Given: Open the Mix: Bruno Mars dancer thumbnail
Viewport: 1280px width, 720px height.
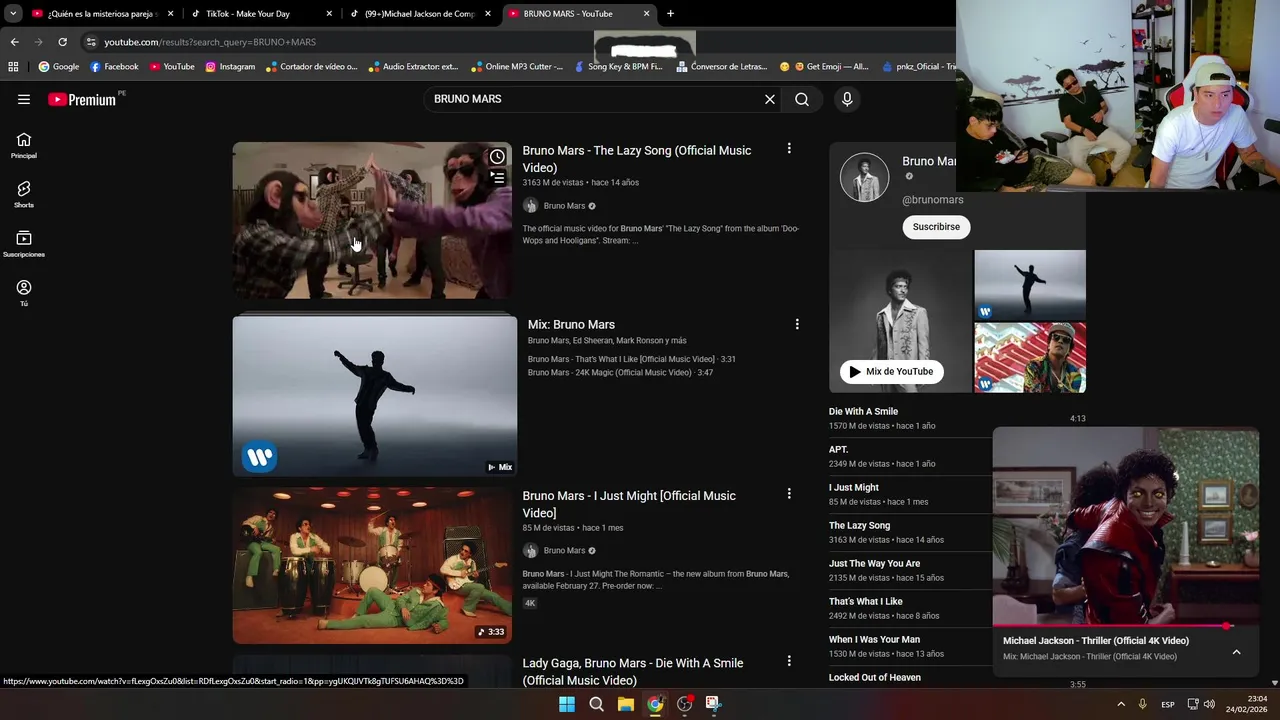Looking at the screenshot, I should (x=375, y=396).
